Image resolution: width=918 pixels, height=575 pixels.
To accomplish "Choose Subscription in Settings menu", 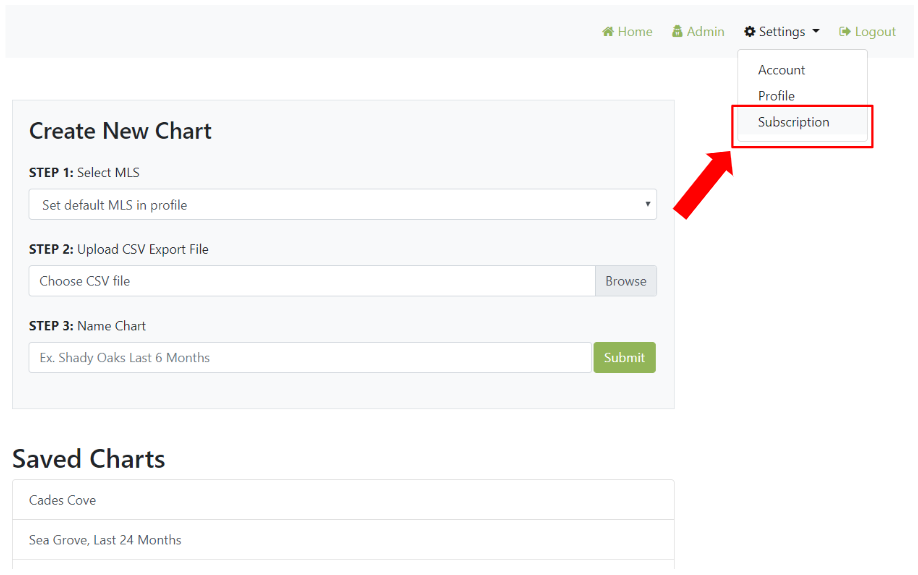I will tap(802, 122).
